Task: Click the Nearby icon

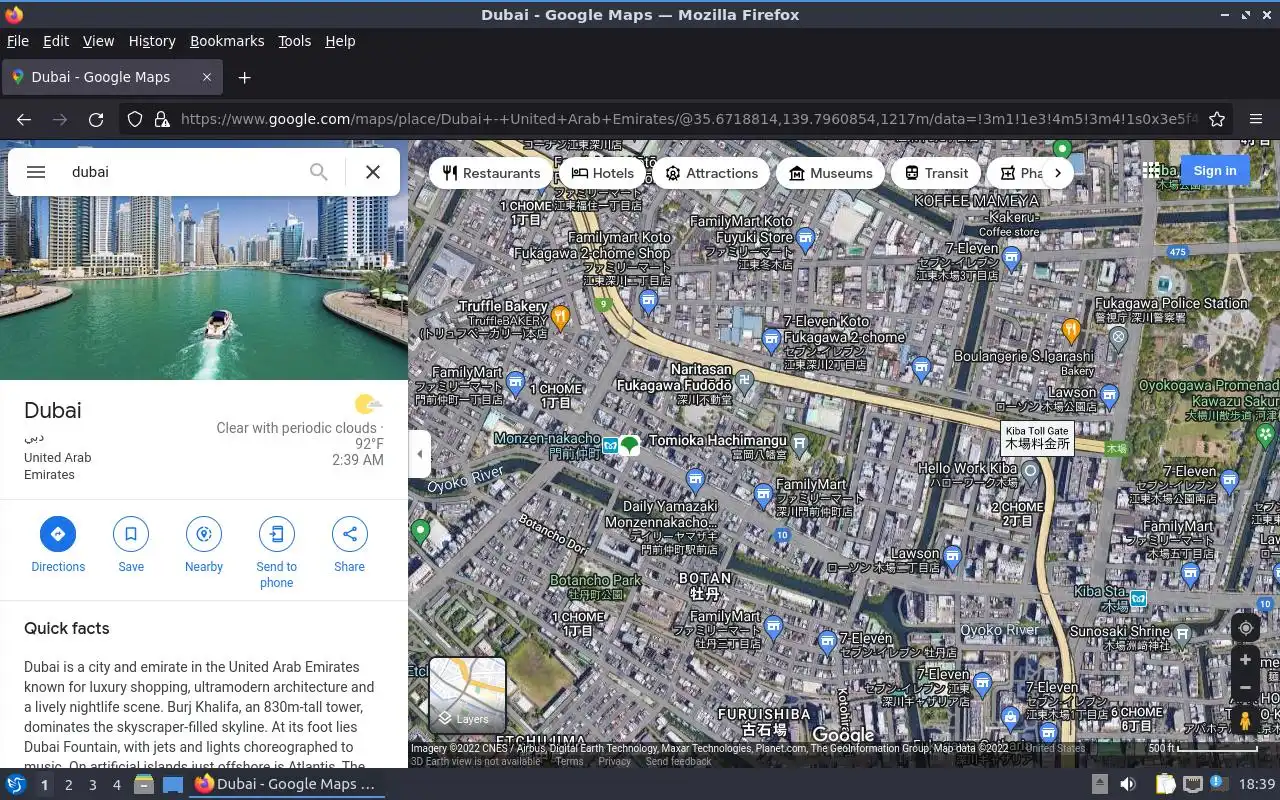Action: tap(204, 534)
